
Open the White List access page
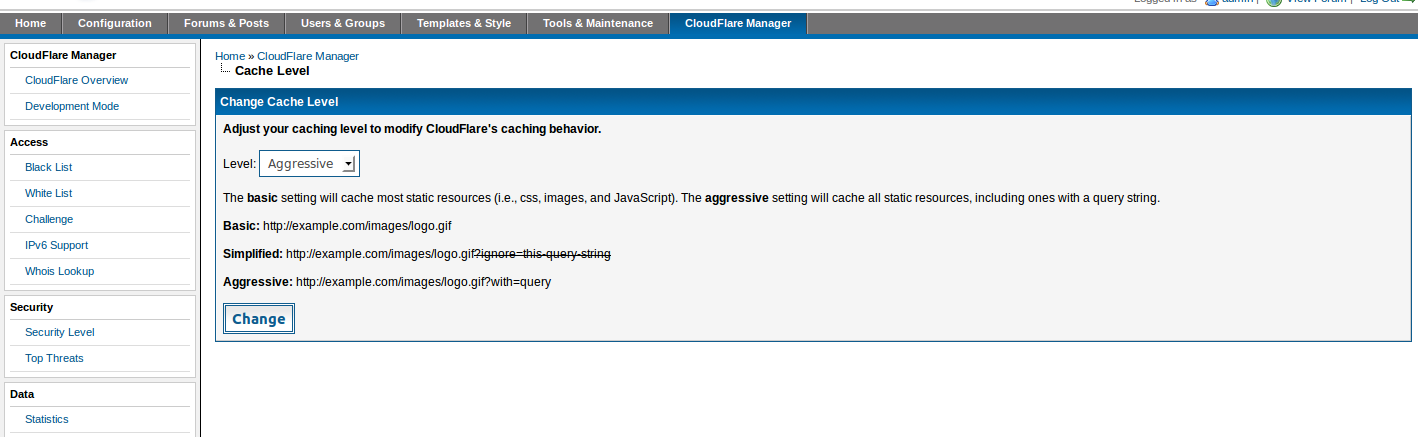coord(48,193)
